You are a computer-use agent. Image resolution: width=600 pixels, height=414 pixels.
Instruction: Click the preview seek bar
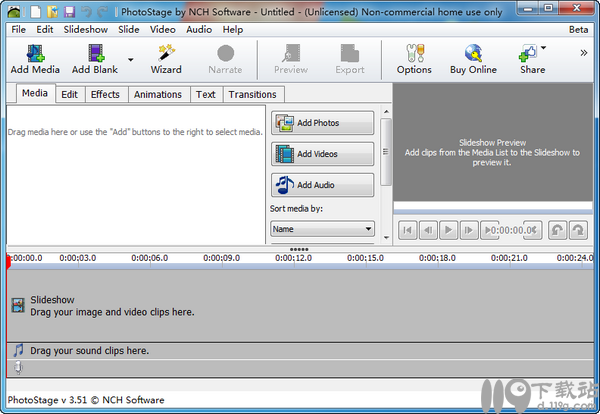coord(493,212)
